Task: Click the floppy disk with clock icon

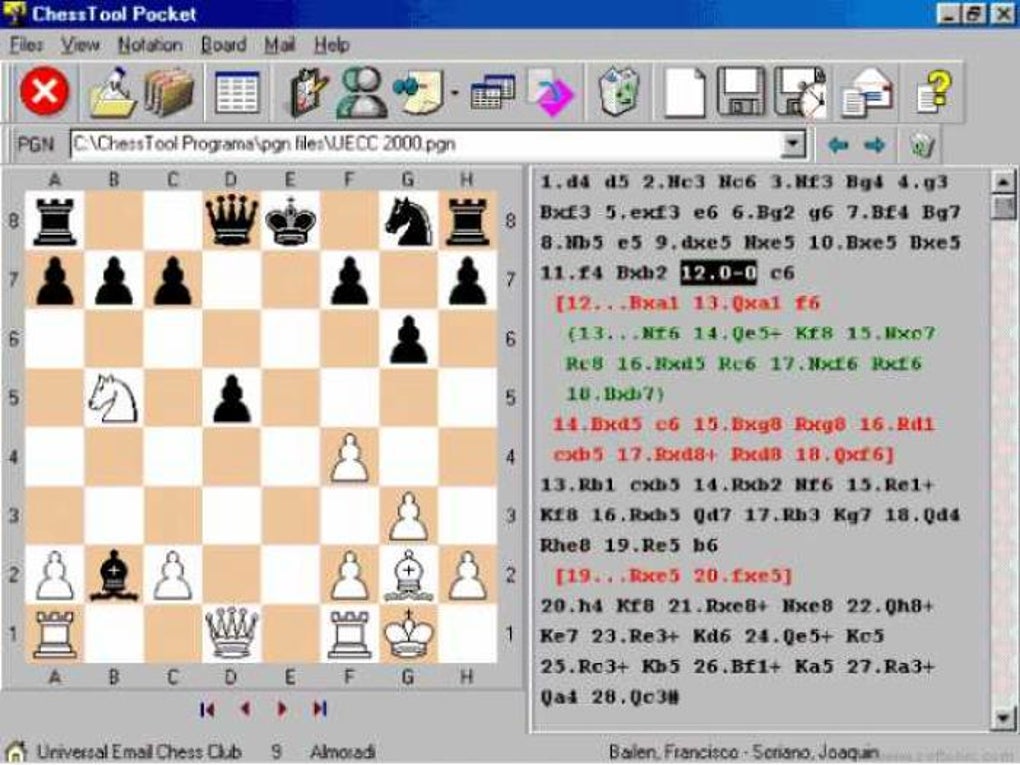Action: 800,92
